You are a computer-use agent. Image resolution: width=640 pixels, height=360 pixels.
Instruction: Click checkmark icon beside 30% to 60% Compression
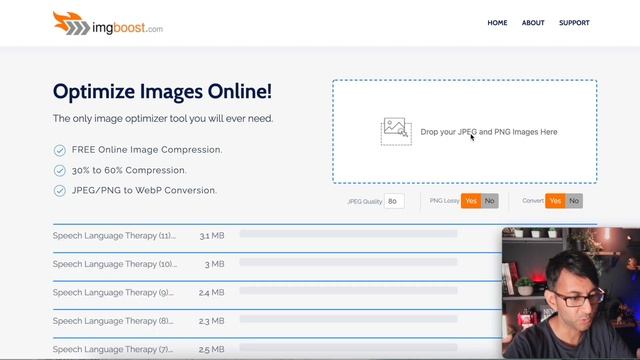60,170
